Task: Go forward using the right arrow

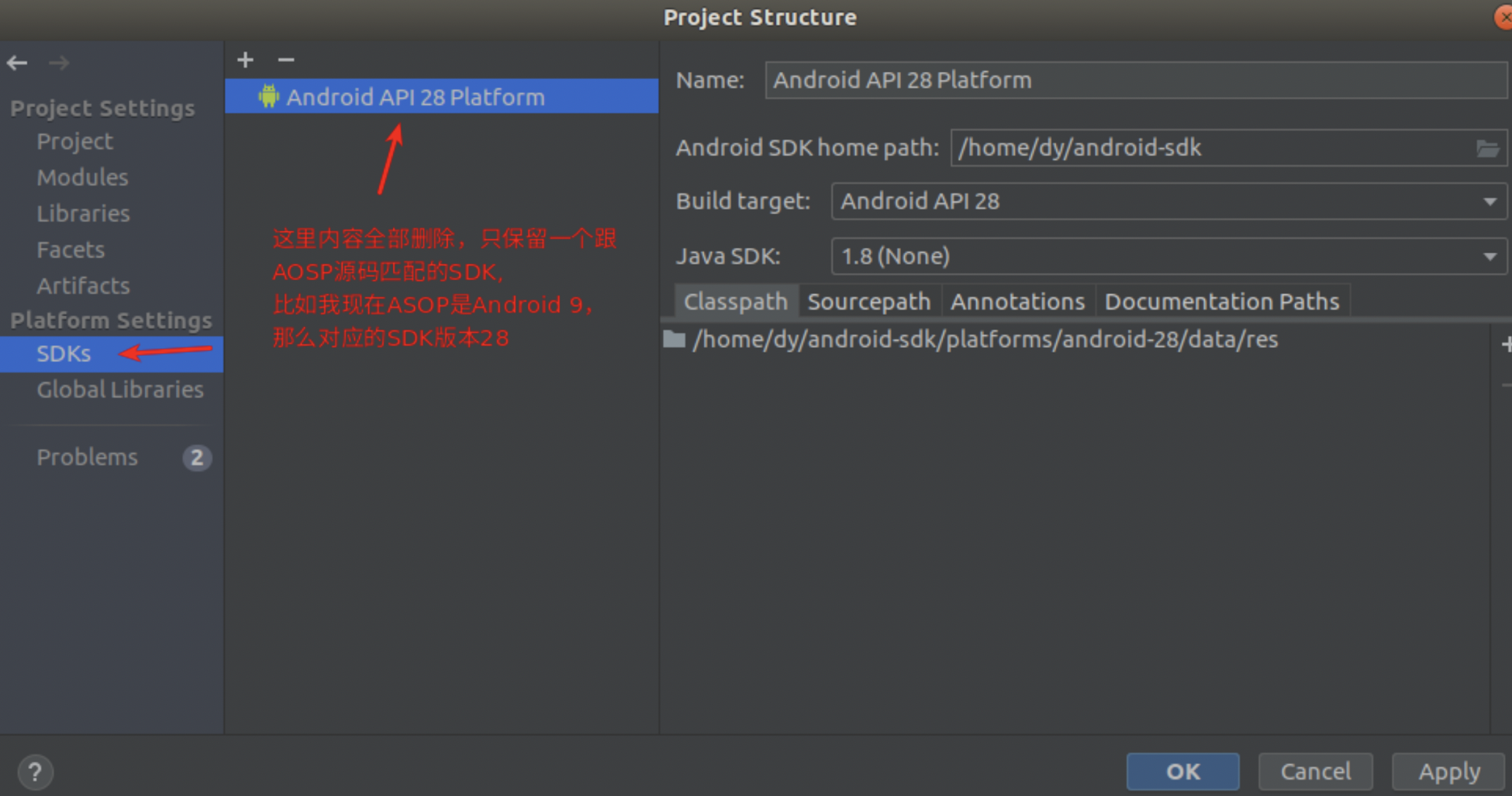Action: click(x=59, y=63)
